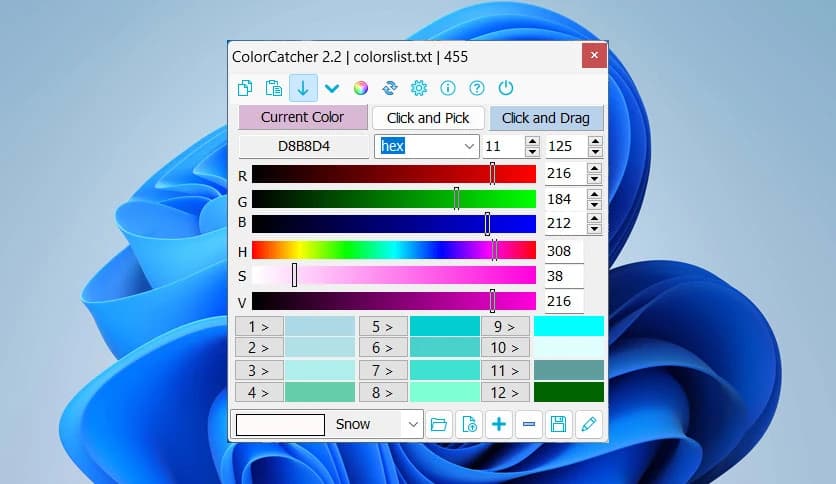Click the open folder icon
Image resolution: width=836 pixels, height=484 pixels.
point(439,424)
